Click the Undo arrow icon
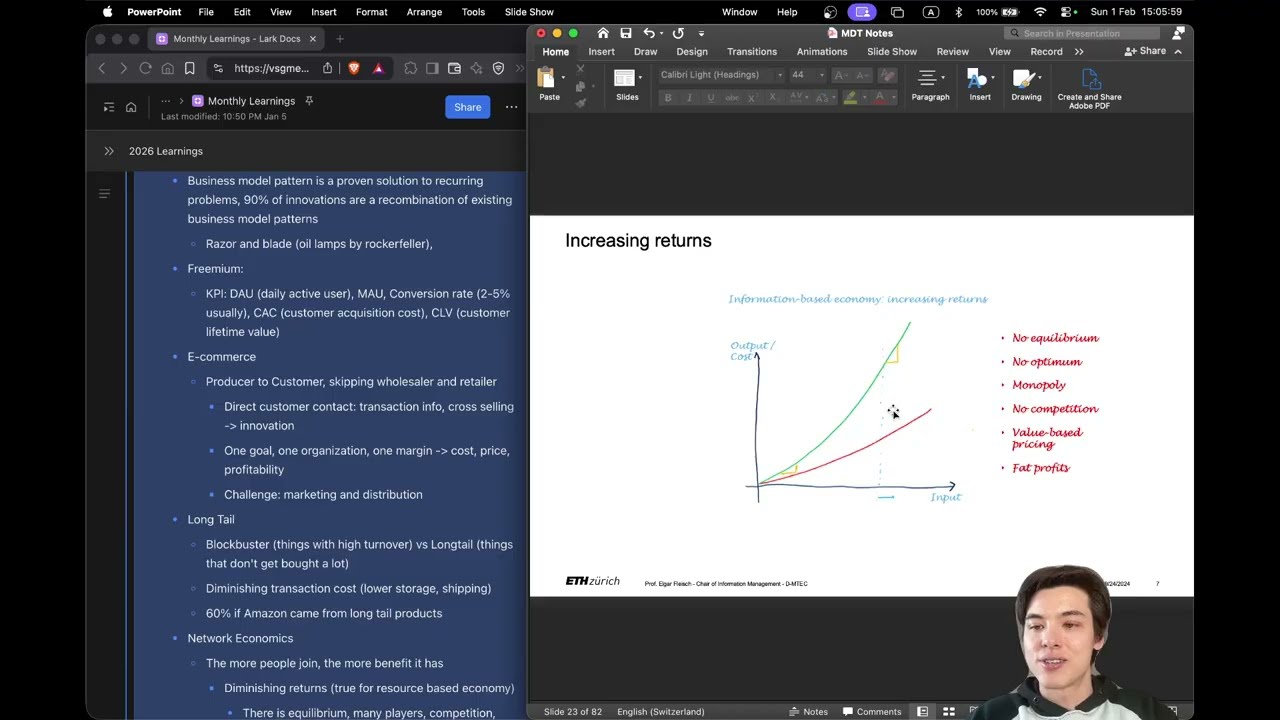This screenshot has height=720, width=1280. coord(649,33)
